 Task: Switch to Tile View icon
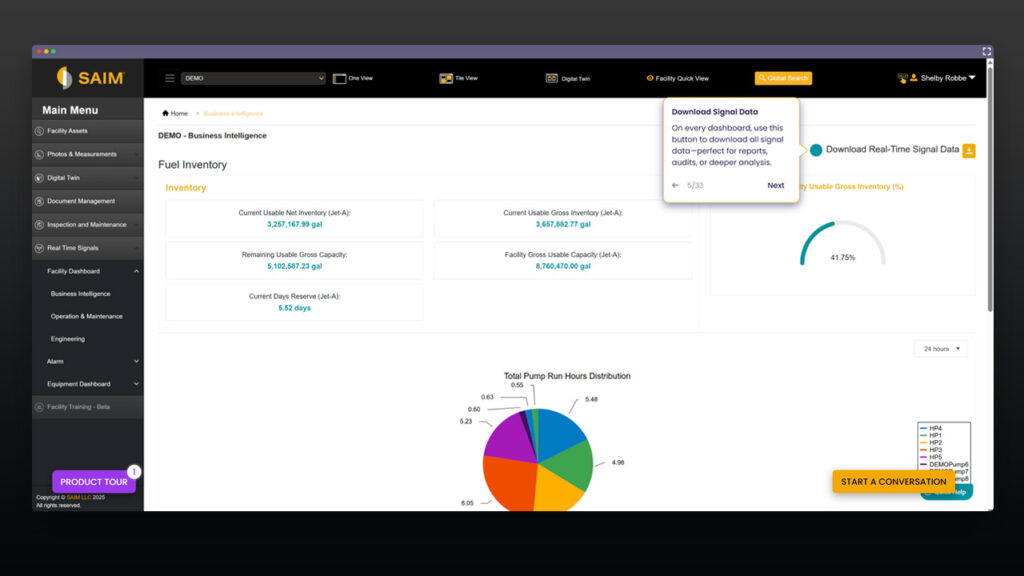[x=446, y=78]
